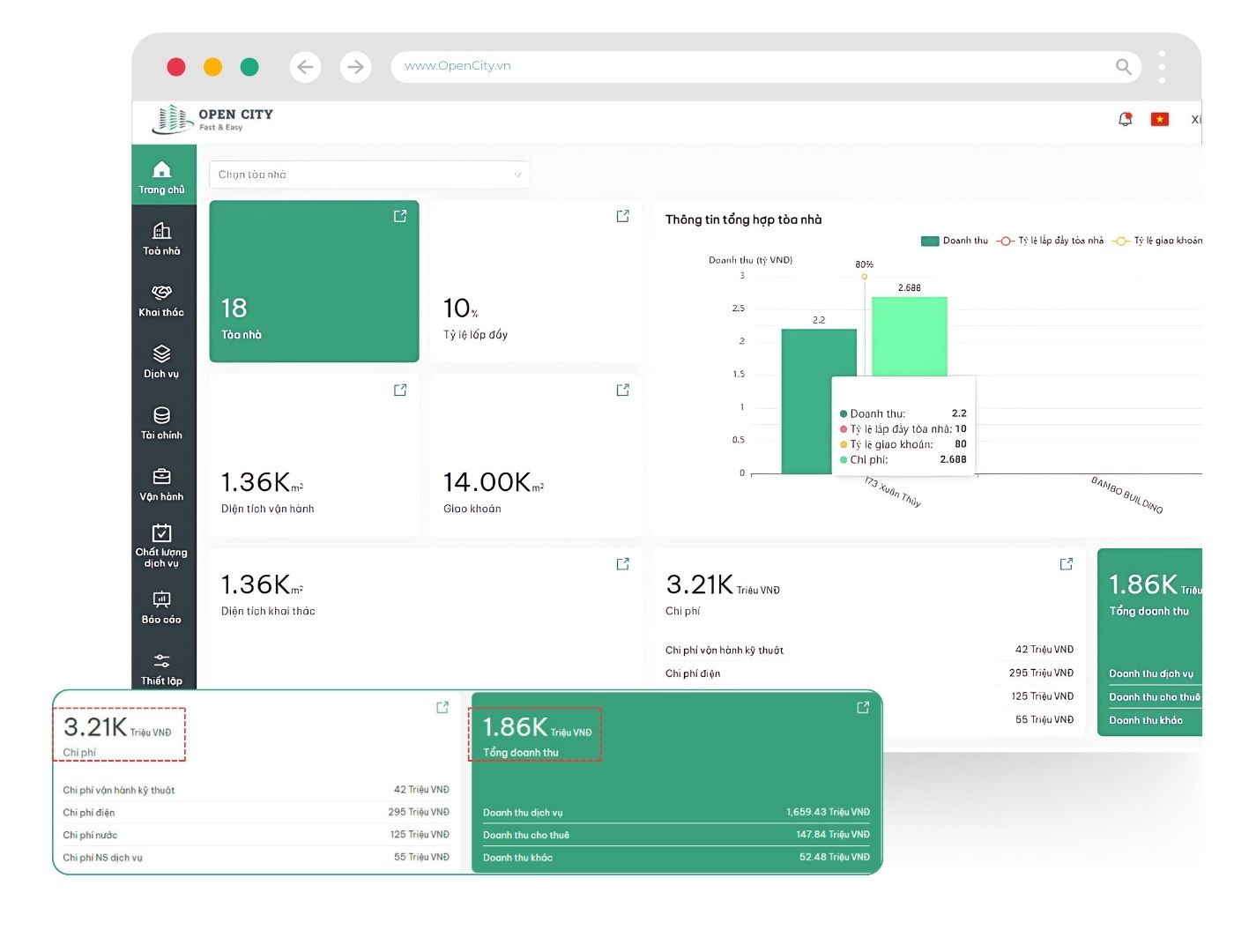Image resolution: width=1234 pixels, height=952 pixels.
Task: Toggle Tỷ lệ lấp đầy tòa nhà legend
Action: pyautogui.click(x=1051, y=241)
